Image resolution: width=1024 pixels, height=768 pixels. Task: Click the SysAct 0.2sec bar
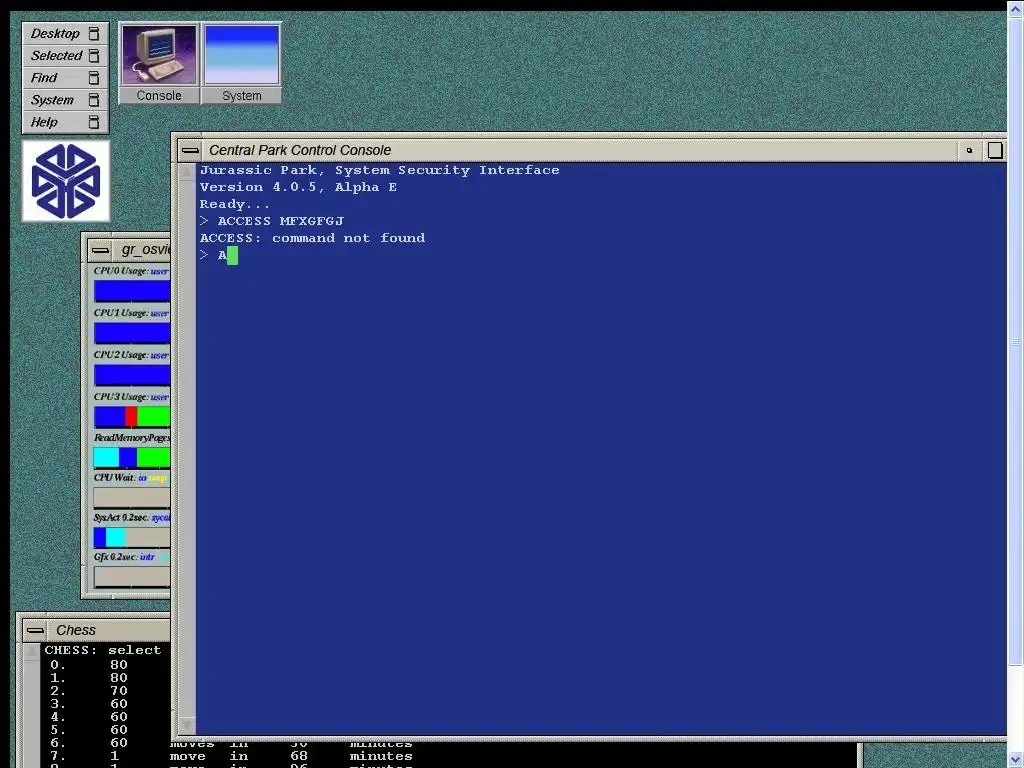pos(132,537)
